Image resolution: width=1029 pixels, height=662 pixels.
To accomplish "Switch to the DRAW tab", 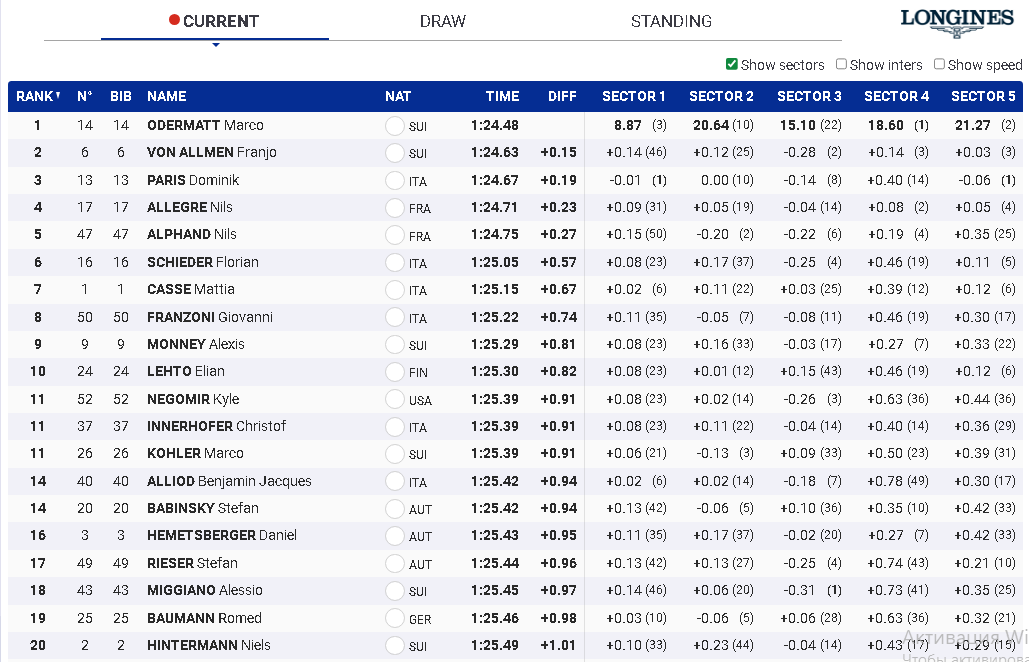I will click(x=442, y=21).
